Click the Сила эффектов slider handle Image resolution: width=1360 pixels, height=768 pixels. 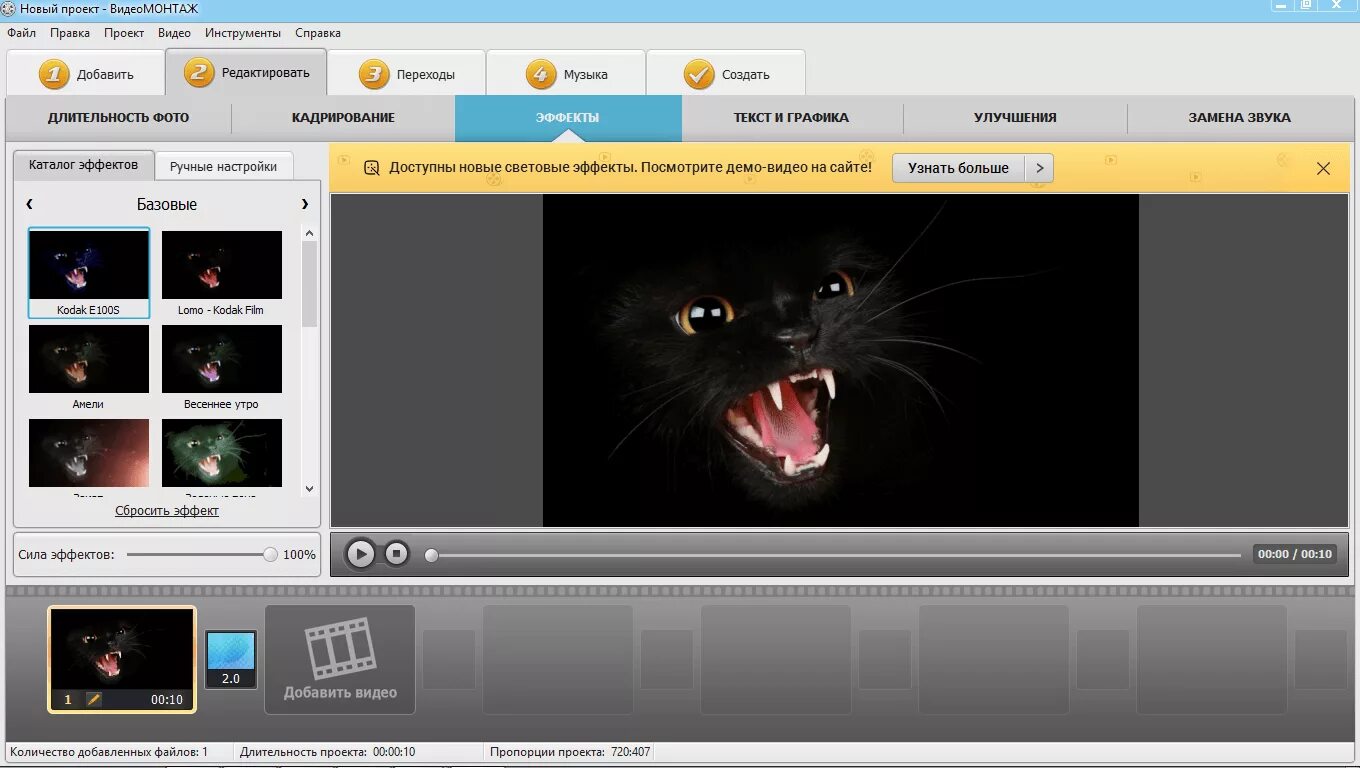click(x=270, y=554)
